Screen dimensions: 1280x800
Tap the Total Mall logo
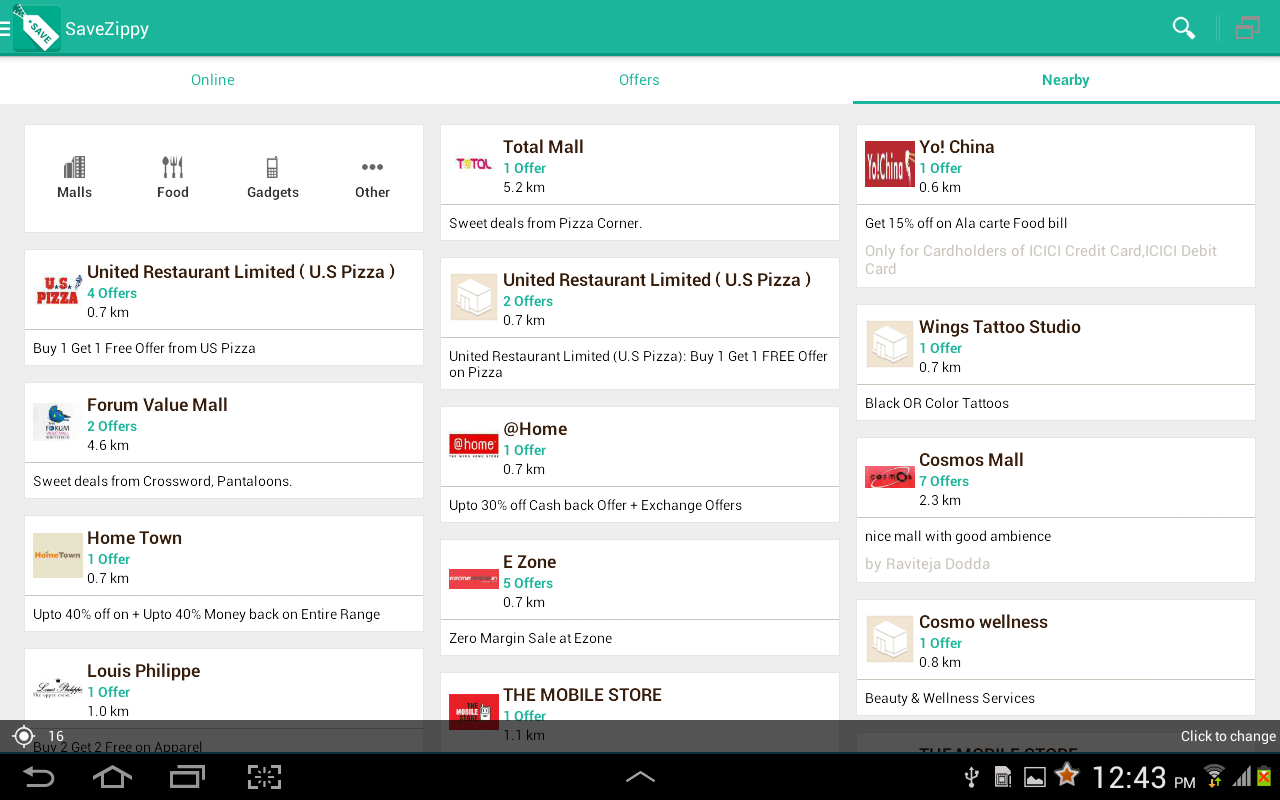[x=474, y=164]
